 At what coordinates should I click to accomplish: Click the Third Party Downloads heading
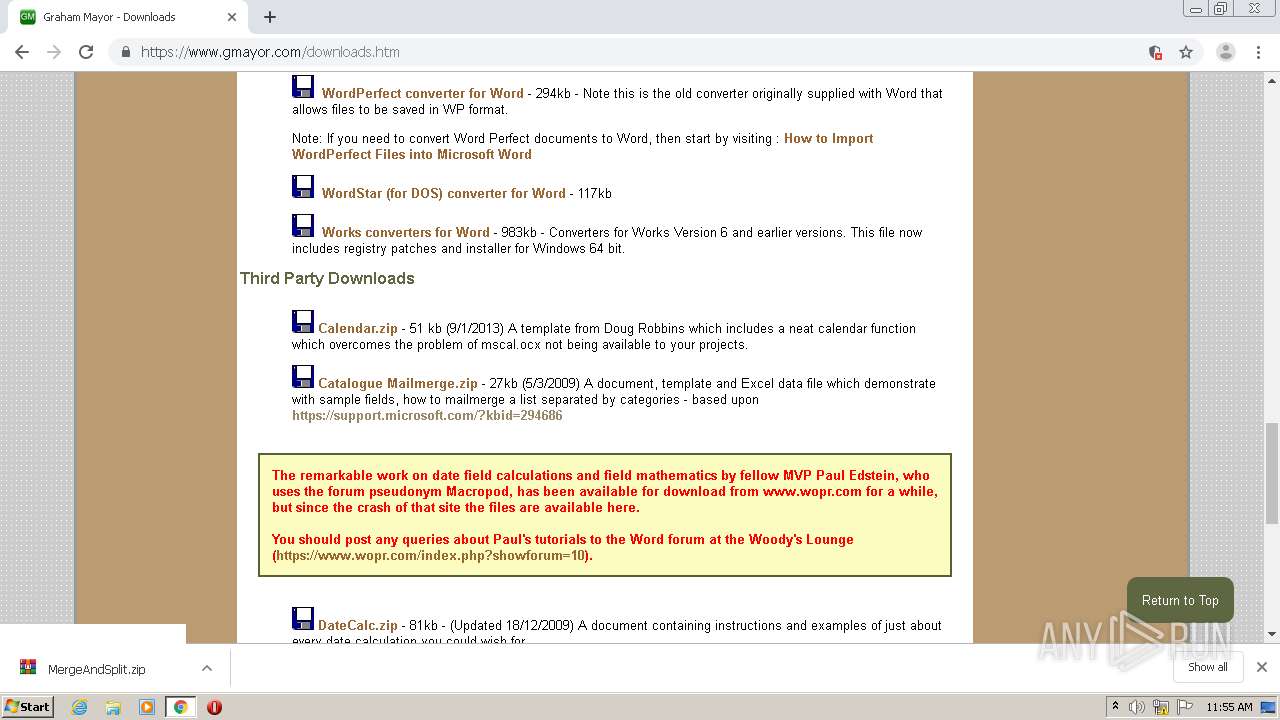(x=327, y=278)
